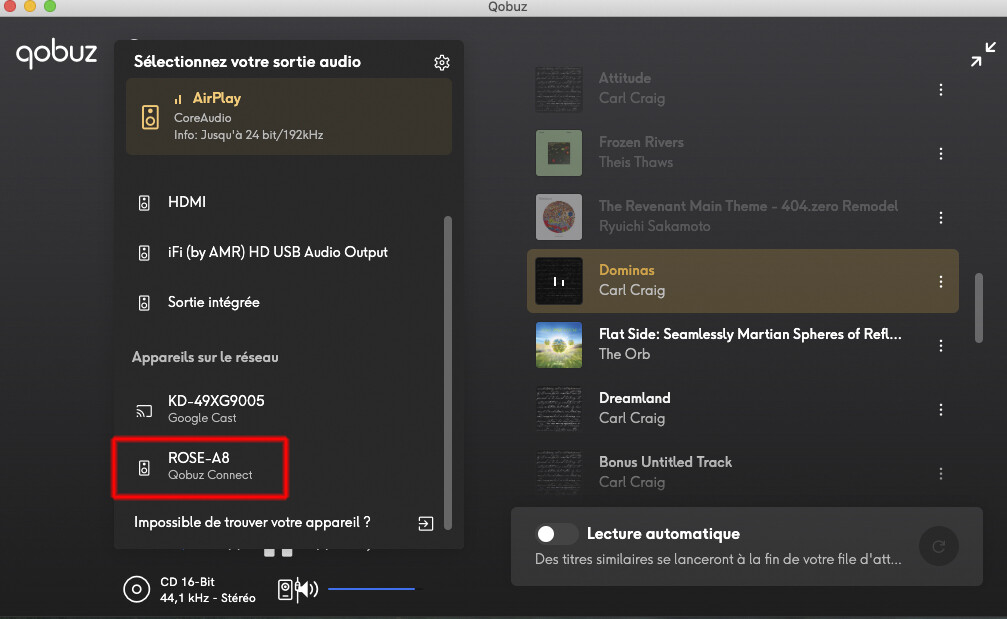Viewport: 1007px width, 619px height.
Task: Open options menu for Frozen Rivers track
Action: (x=941, y=153)
